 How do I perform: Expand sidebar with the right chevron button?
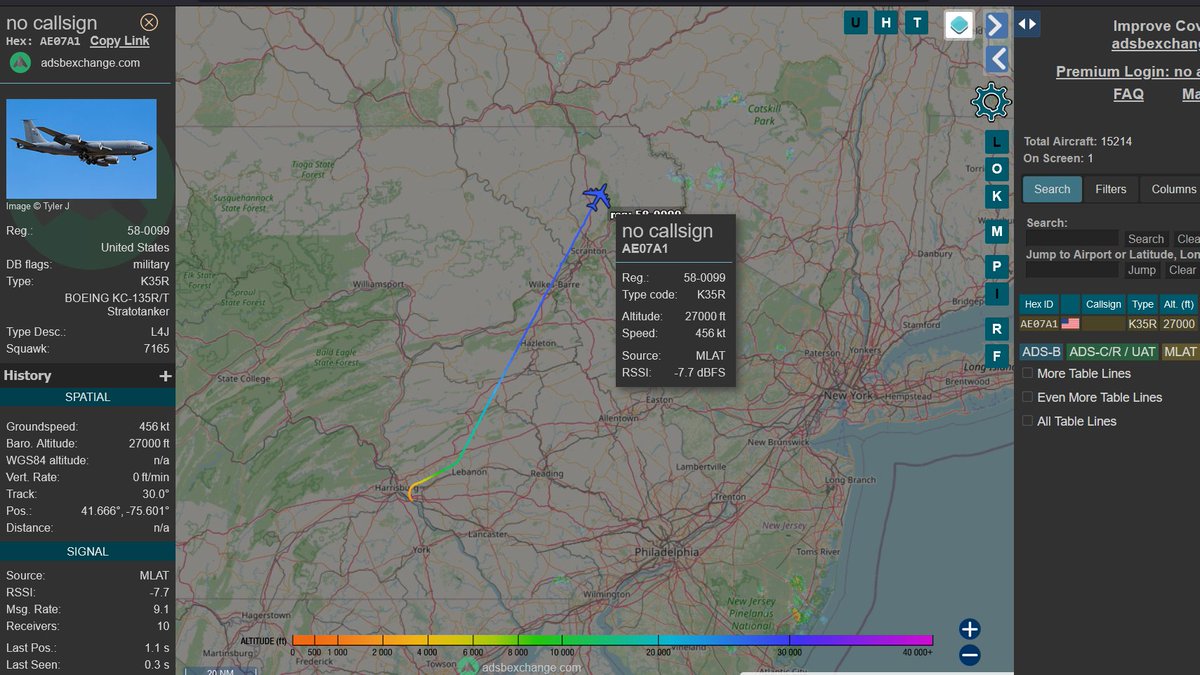[996, 25]
